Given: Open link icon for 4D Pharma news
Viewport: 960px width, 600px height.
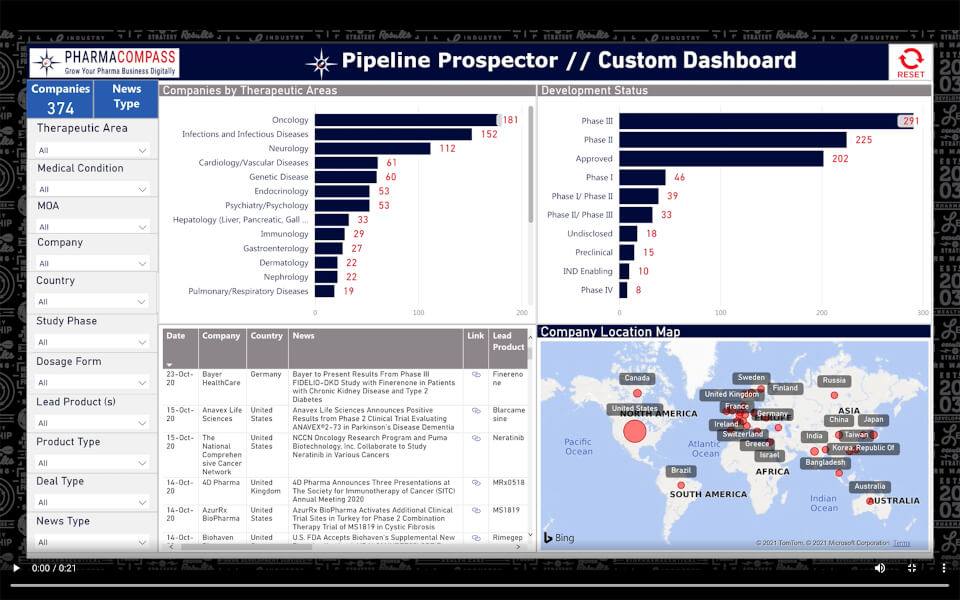Looking at the screenshot, I should tap(476, 482).
